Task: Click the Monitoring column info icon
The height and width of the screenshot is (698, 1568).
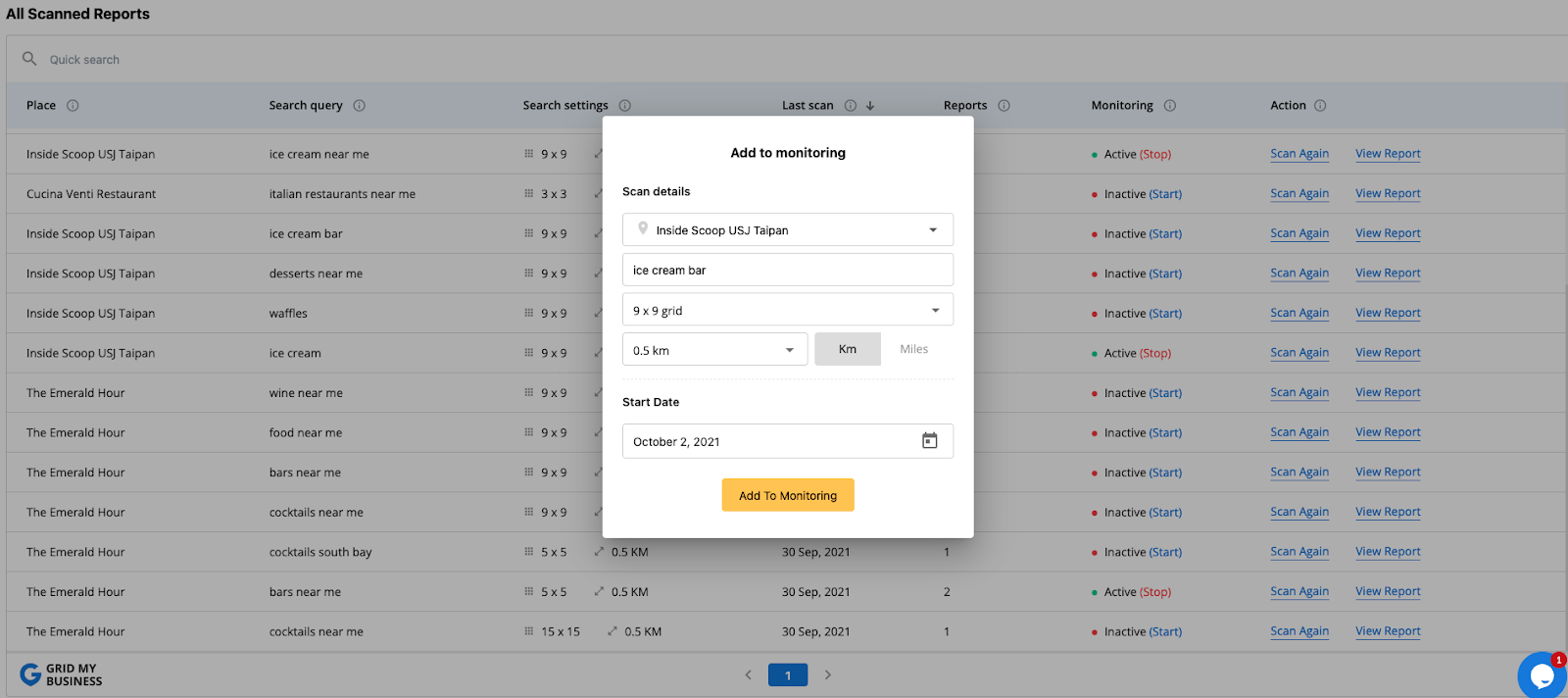Action: point(1170,106)
